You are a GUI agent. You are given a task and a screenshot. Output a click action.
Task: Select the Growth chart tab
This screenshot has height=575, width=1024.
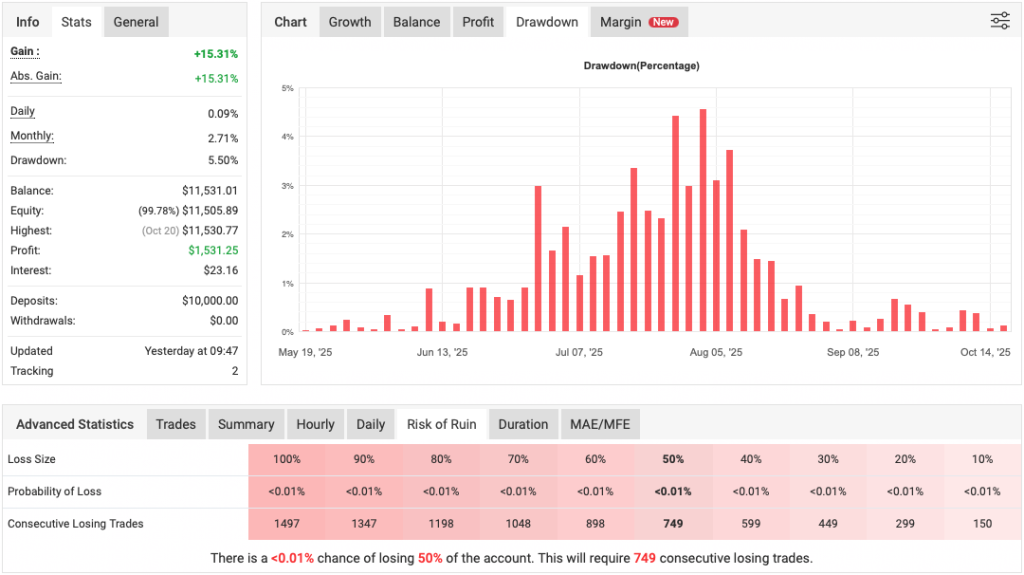350,22
